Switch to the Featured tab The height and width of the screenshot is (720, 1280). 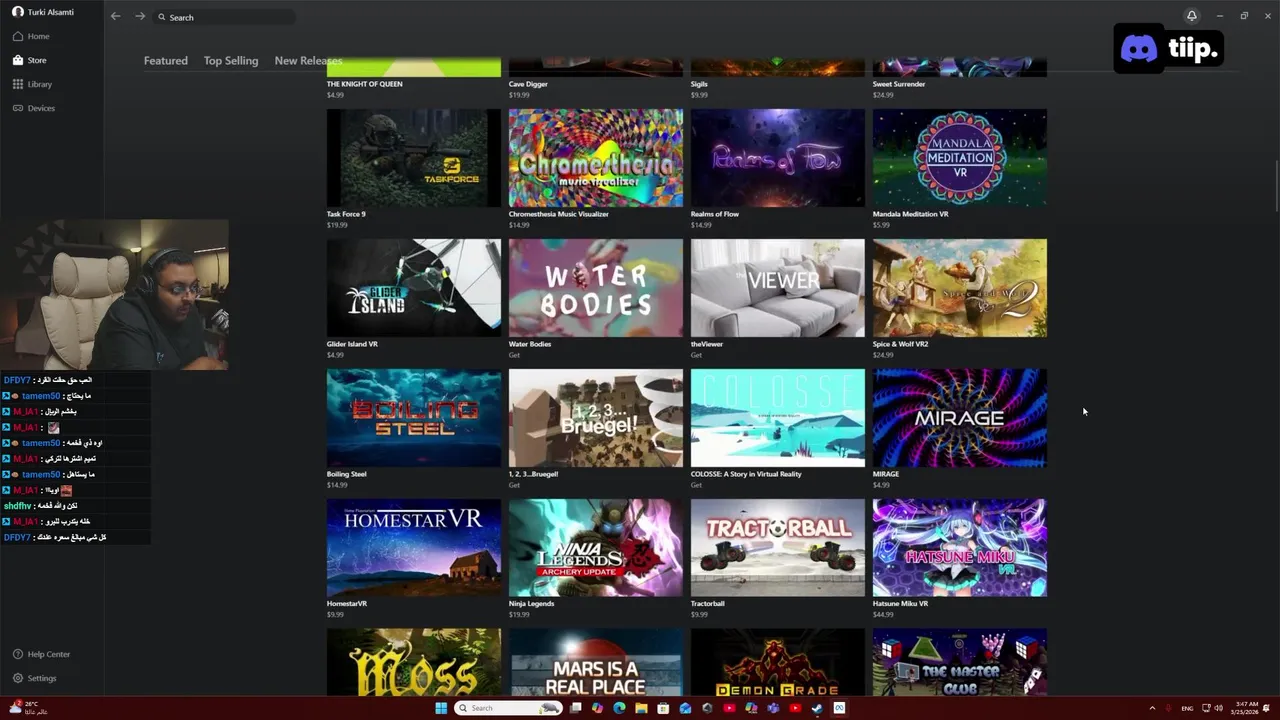click(x=165, y=61)
